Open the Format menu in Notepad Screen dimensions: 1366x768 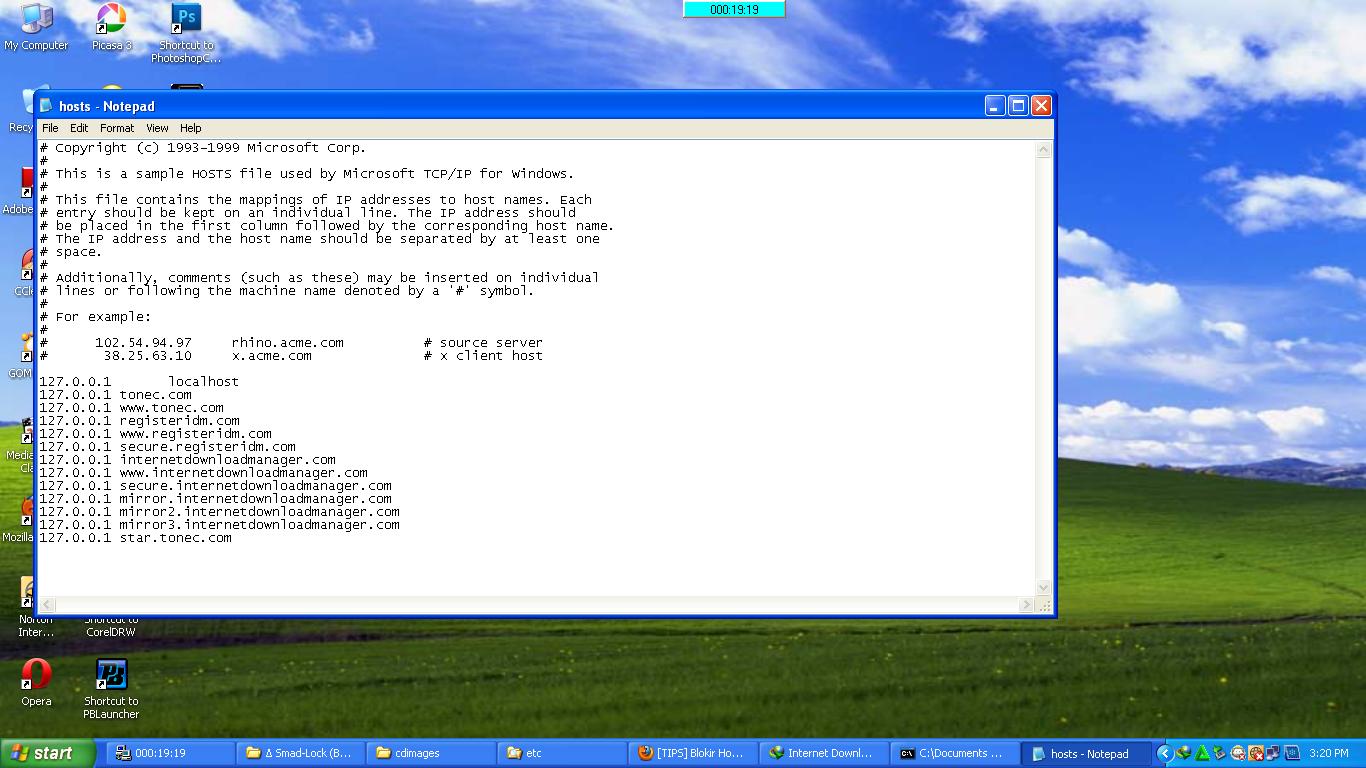(x=117, y=128)
